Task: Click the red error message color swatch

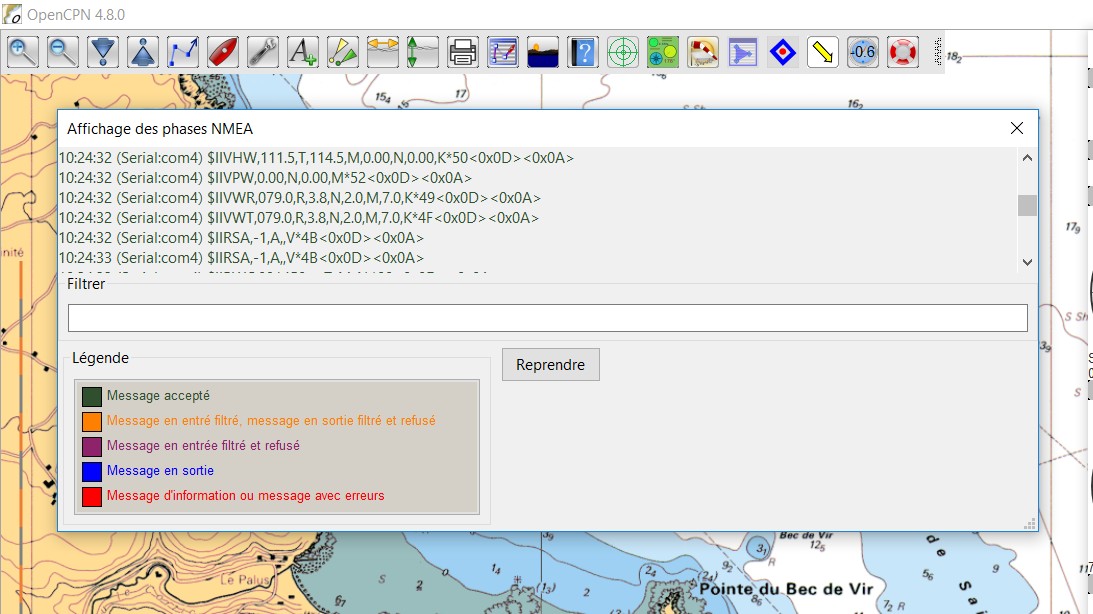Action: (92, 496)
